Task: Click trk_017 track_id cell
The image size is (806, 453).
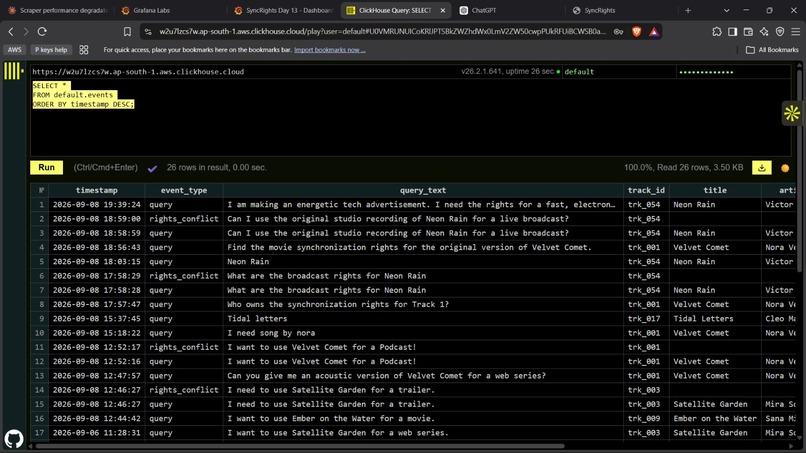Action: (646, 319)
